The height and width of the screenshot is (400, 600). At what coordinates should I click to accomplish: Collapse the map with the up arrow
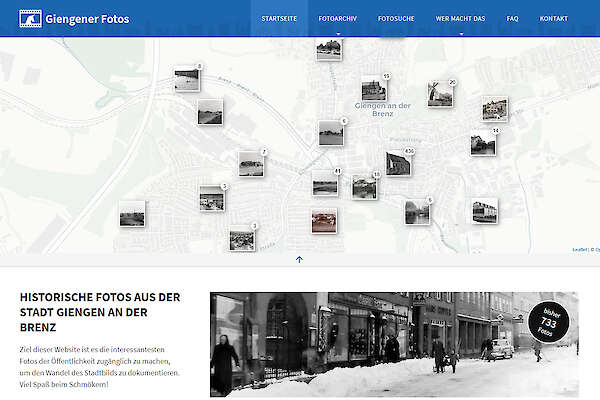299,259
